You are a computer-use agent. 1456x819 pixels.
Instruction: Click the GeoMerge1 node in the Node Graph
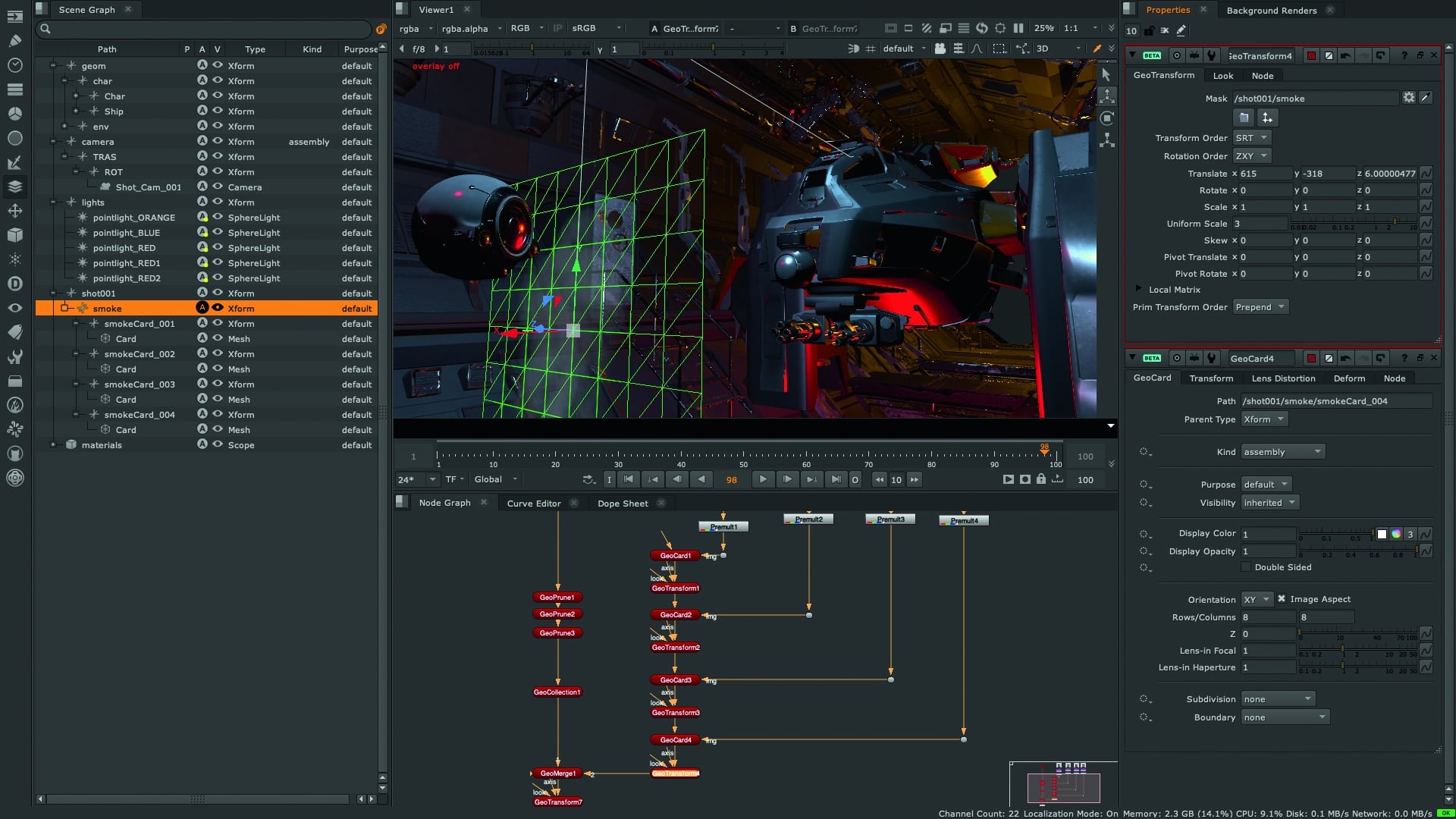pos(557,774)
